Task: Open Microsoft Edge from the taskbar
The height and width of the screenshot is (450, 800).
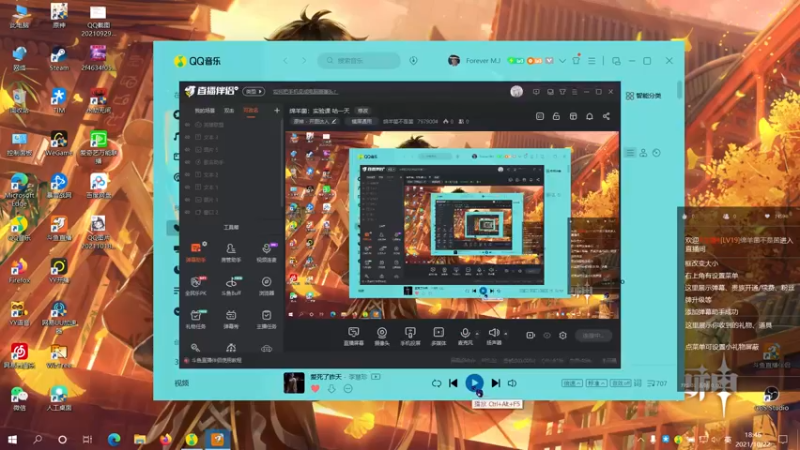Action: 114,439
